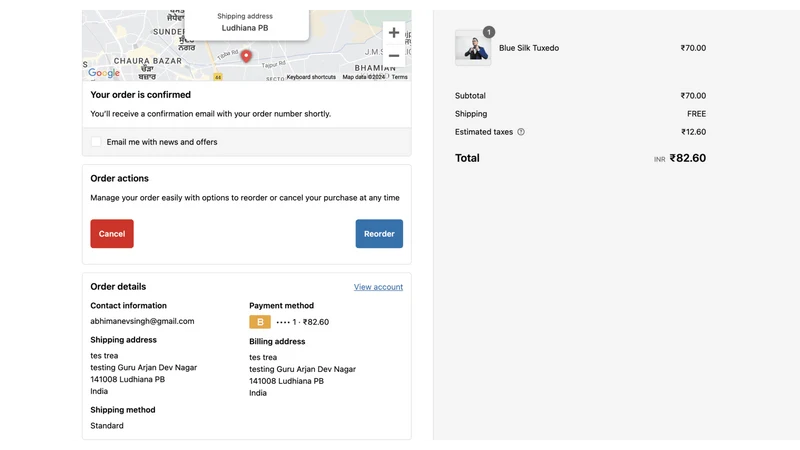Click the CHAURA BAZAR map label
The image size is (800, 450).
coord(147,61)
